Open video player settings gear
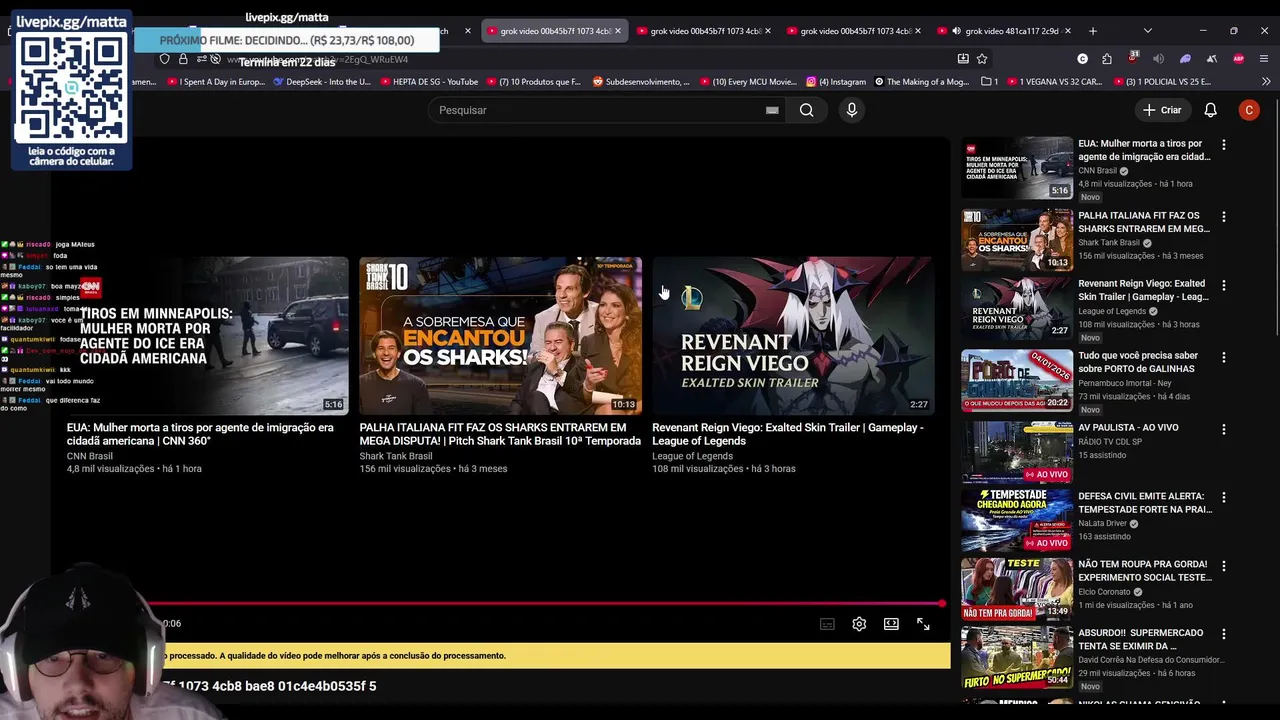 pyautogui.click(x=859, y=624)
